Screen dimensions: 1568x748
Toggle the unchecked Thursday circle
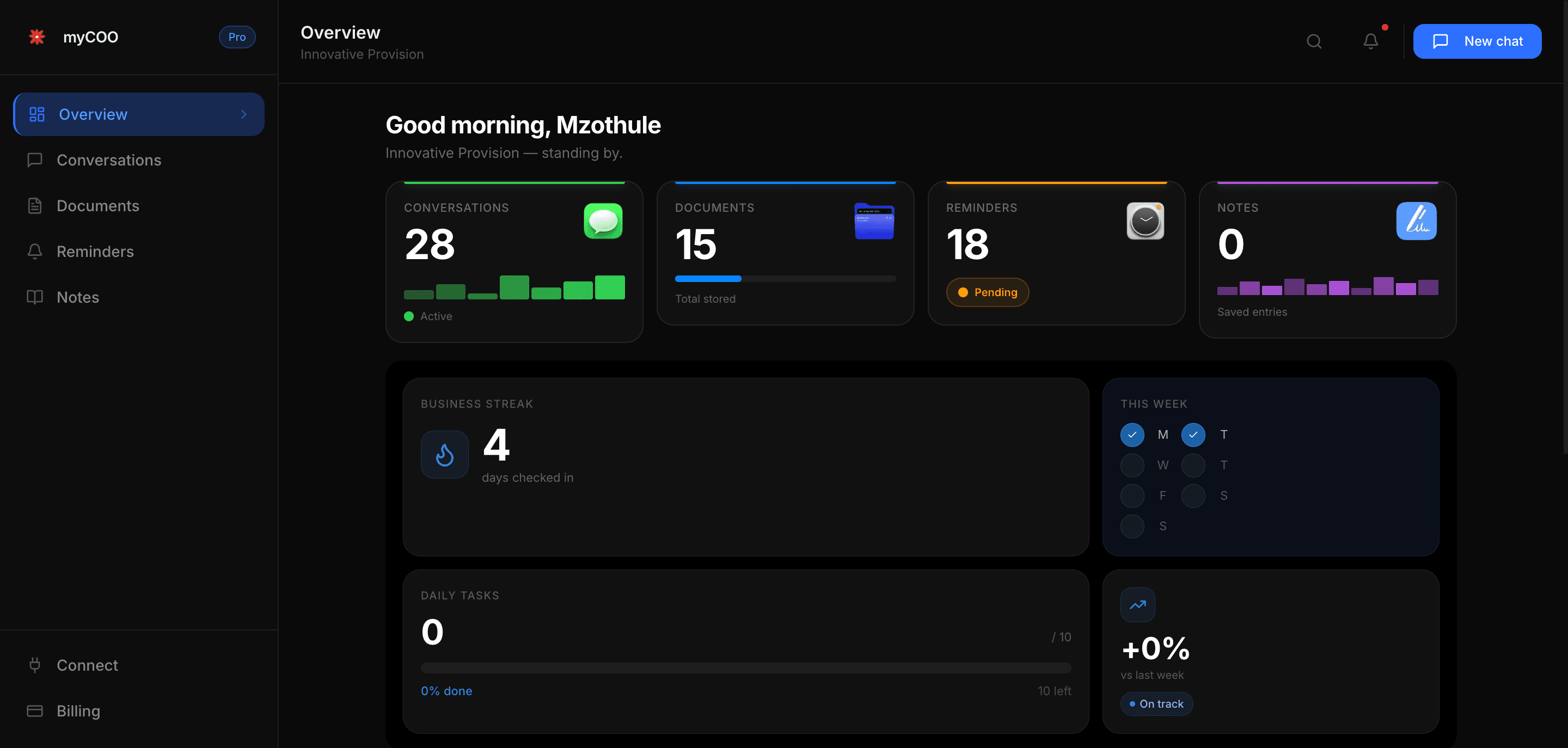click(x=1193, y=465)
